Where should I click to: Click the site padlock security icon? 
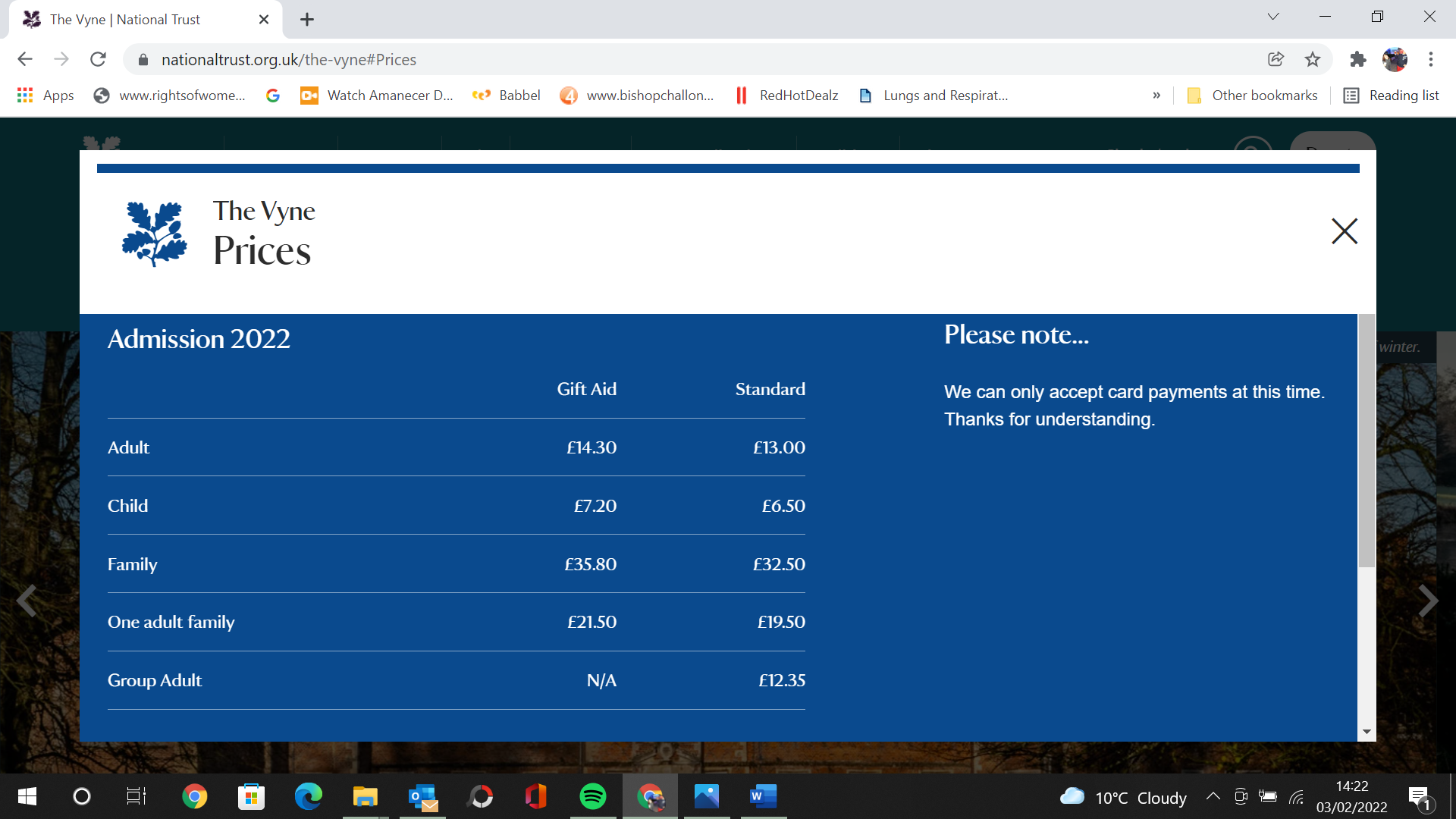point(143,59)
